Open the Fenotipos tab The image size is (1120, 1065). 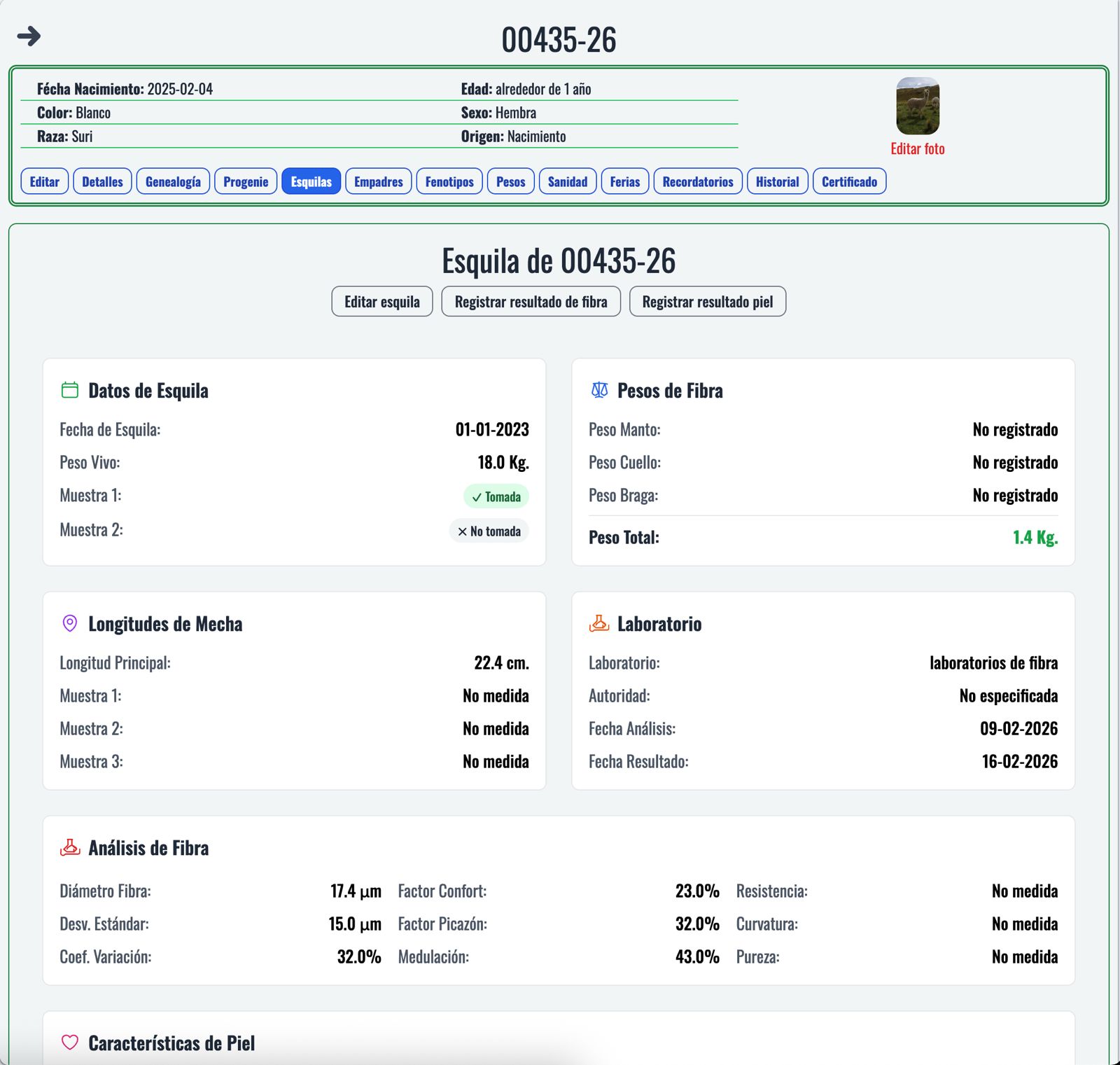click(449, 181)
